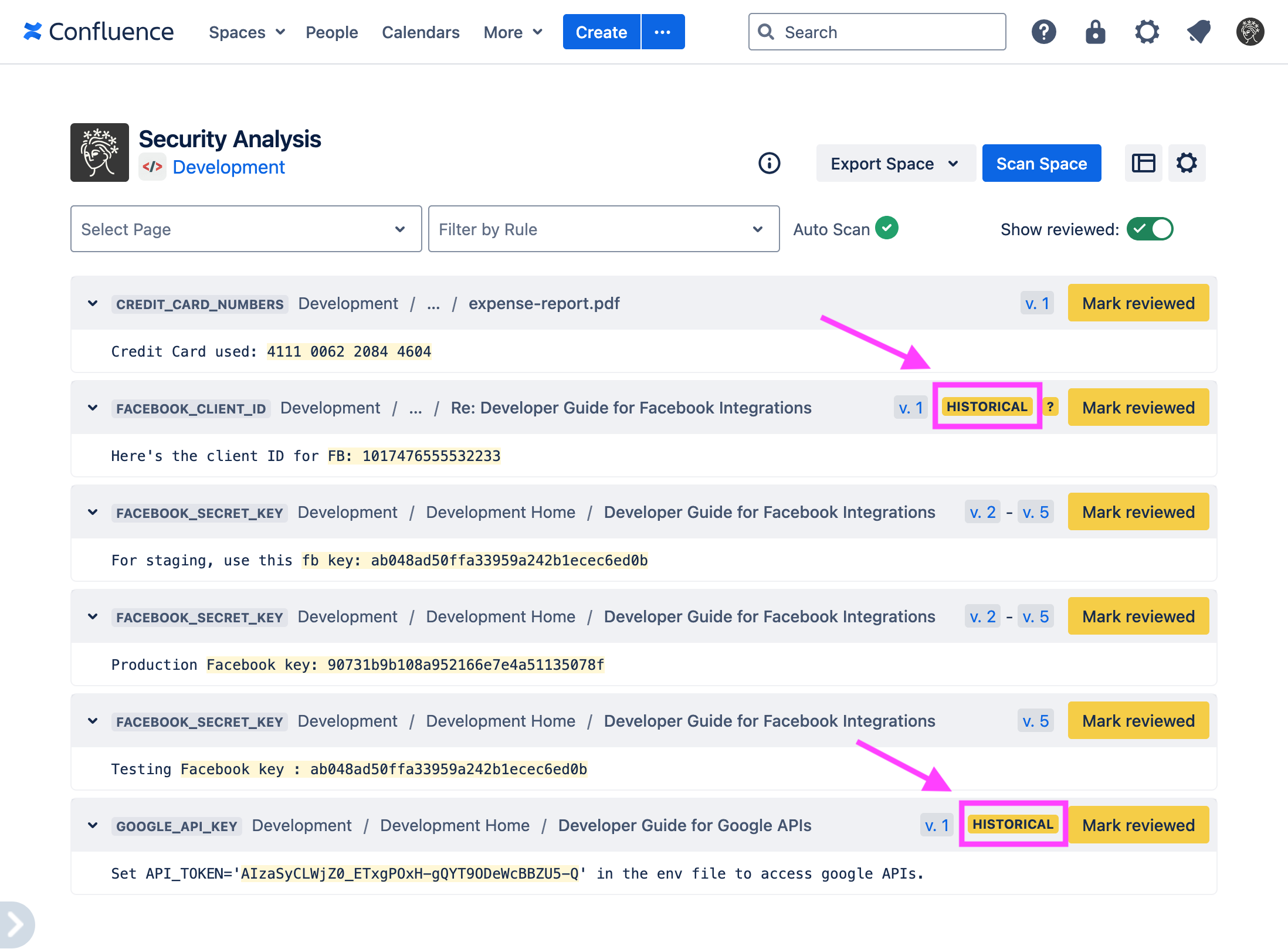1288x949 pixels.
Task: Select People from the navigation bar
Action: click(331, 32)
